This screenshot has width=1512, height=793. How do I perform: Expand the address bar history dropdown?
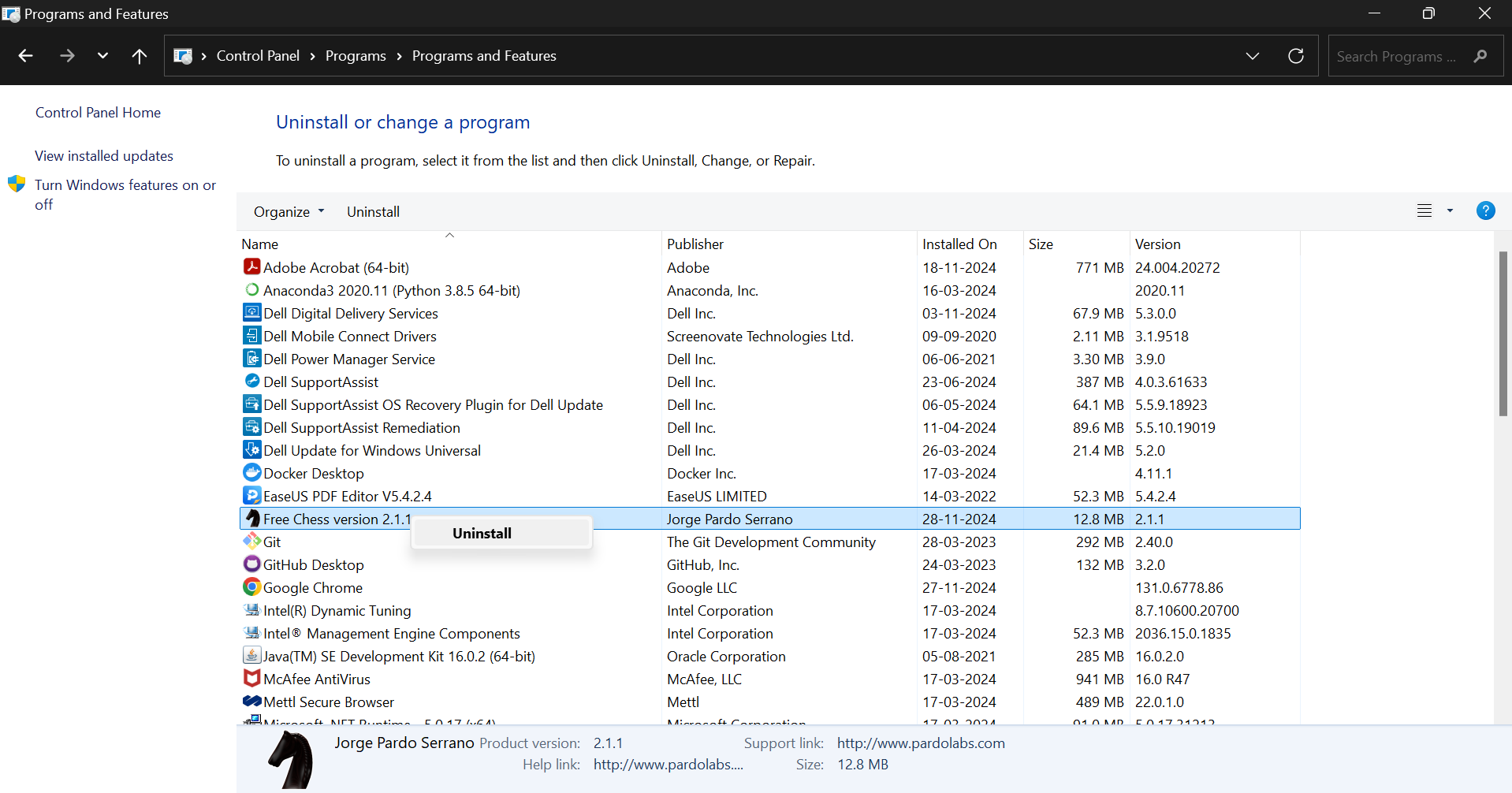point(1252,56)
